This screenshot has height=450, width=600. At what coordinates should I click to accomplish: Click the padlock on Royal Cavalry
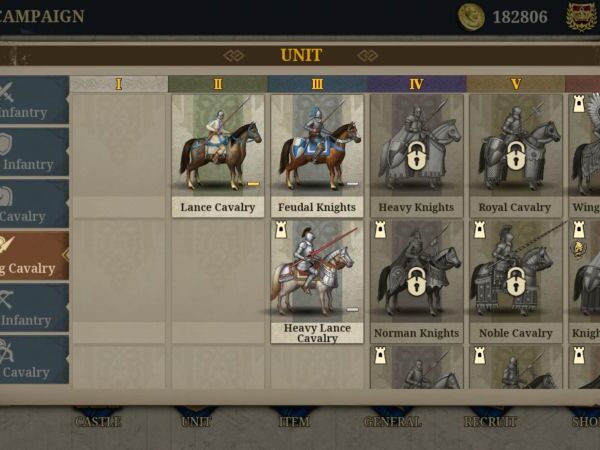(515, 156)
